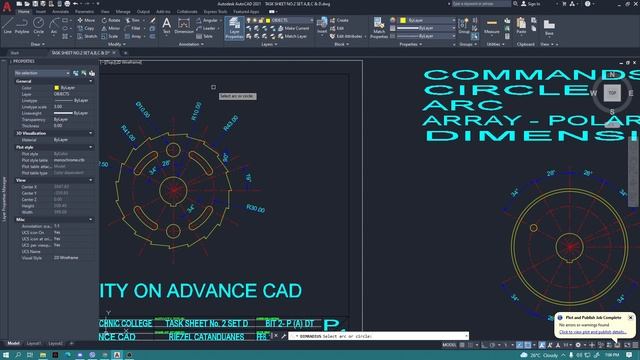Click Create block button
Image resolution: width=640 pixels, height=360 pixels.
point(340,20)
